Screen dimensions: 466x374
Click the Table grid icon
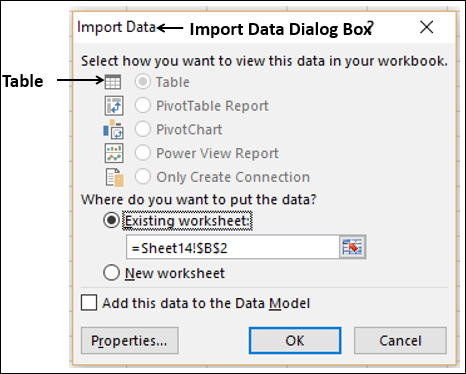pyautogui.click(x=113, y=82)
